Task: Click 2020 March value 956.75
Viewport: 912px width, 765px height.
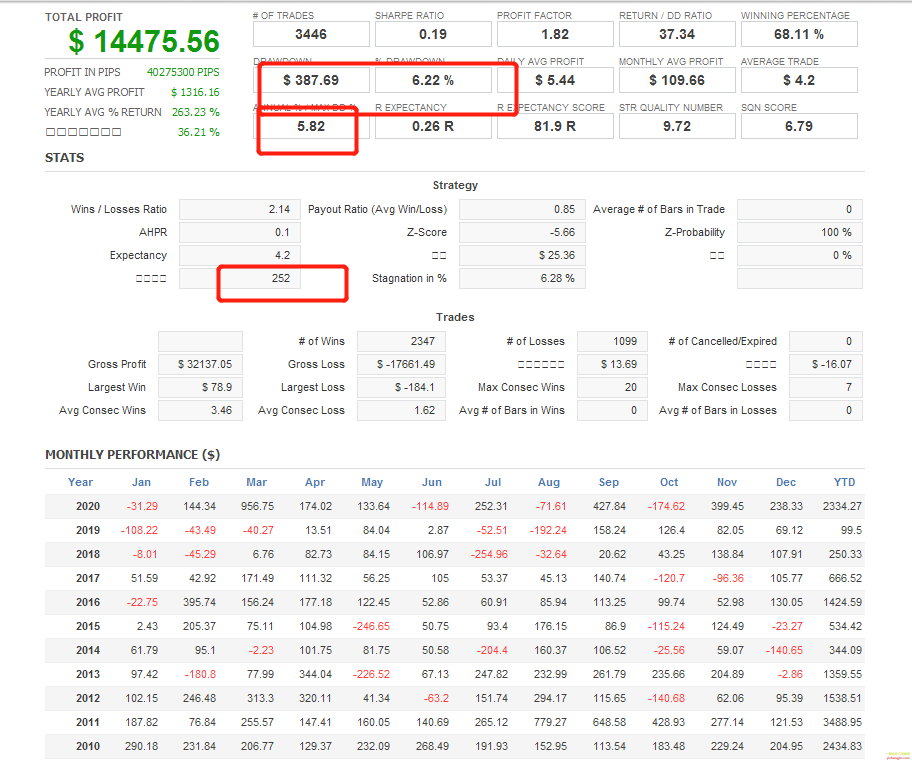Action: [257, 506]
